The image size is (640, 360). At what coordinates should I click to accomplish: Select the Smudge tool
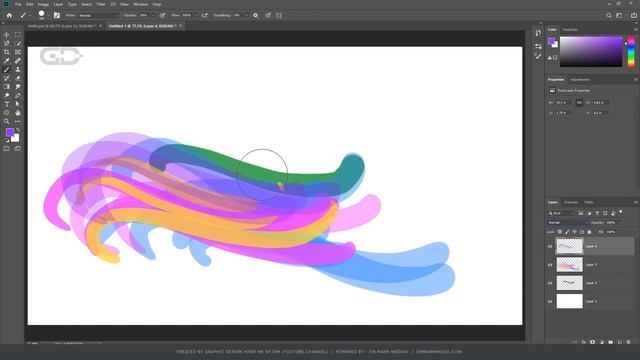[18, 87]
